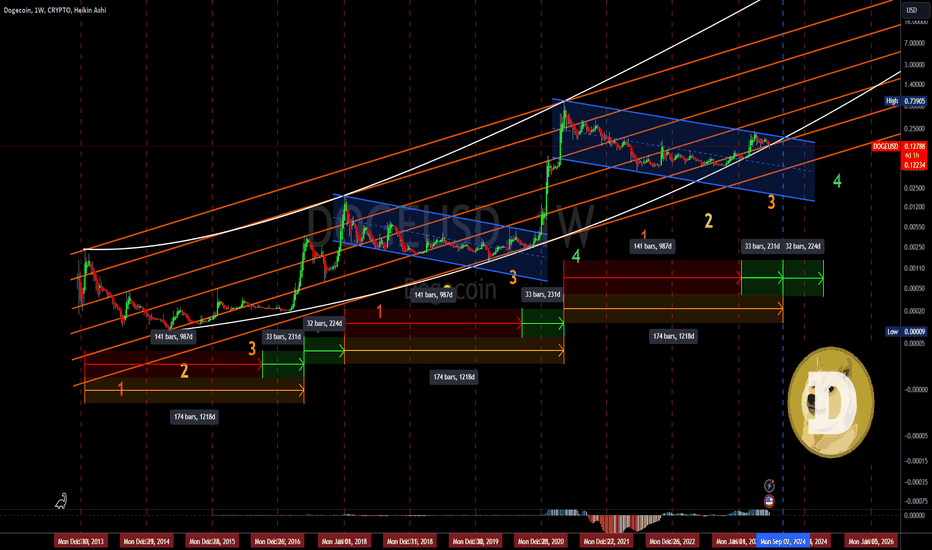The image size is (932, 550).
Task: Click the red DOGEUSD symbol label
Action: click(x=886, y=146)
